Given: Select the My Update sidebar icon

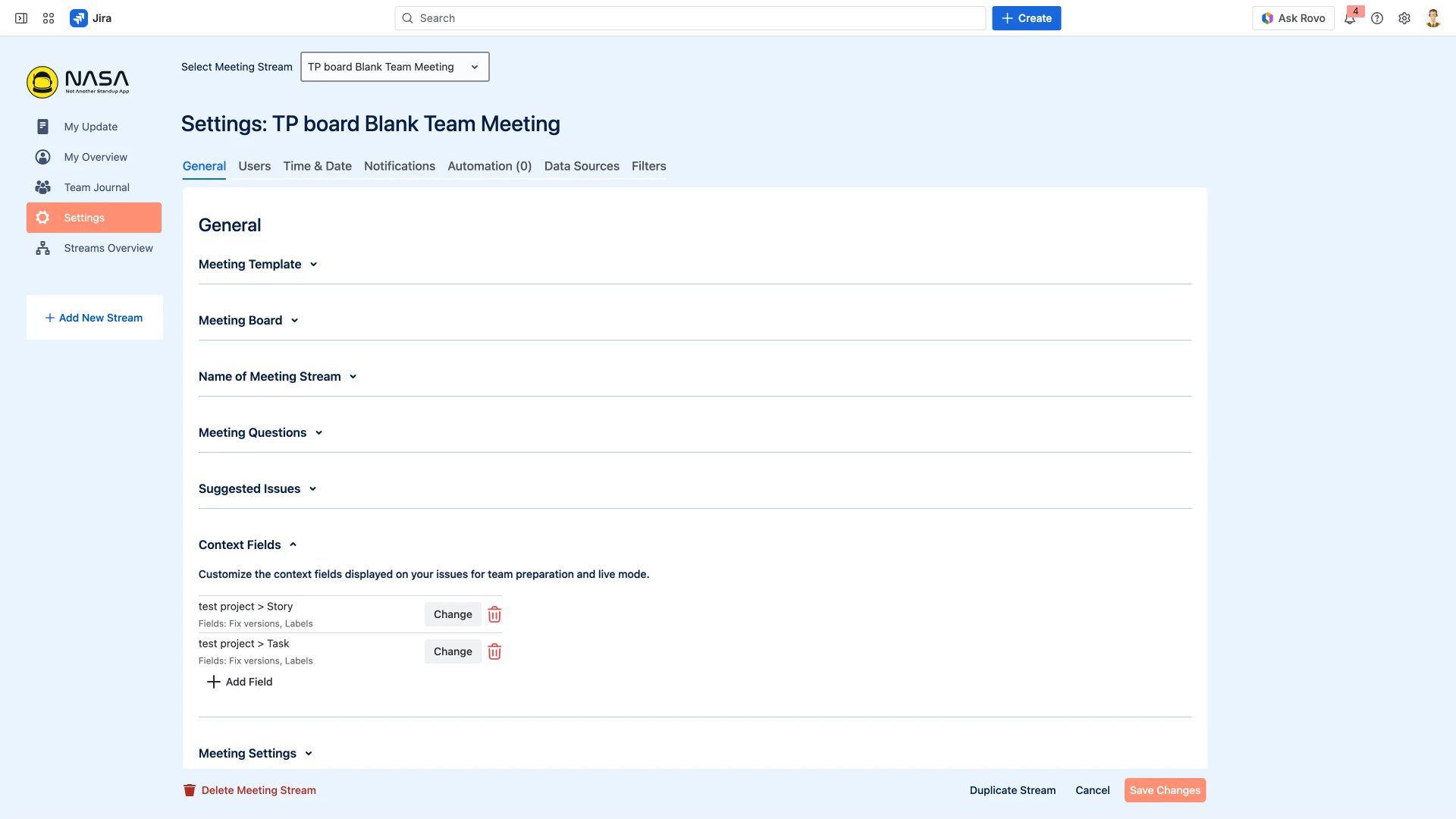Looking at the screenshot, I should click(x=42, y=127).
